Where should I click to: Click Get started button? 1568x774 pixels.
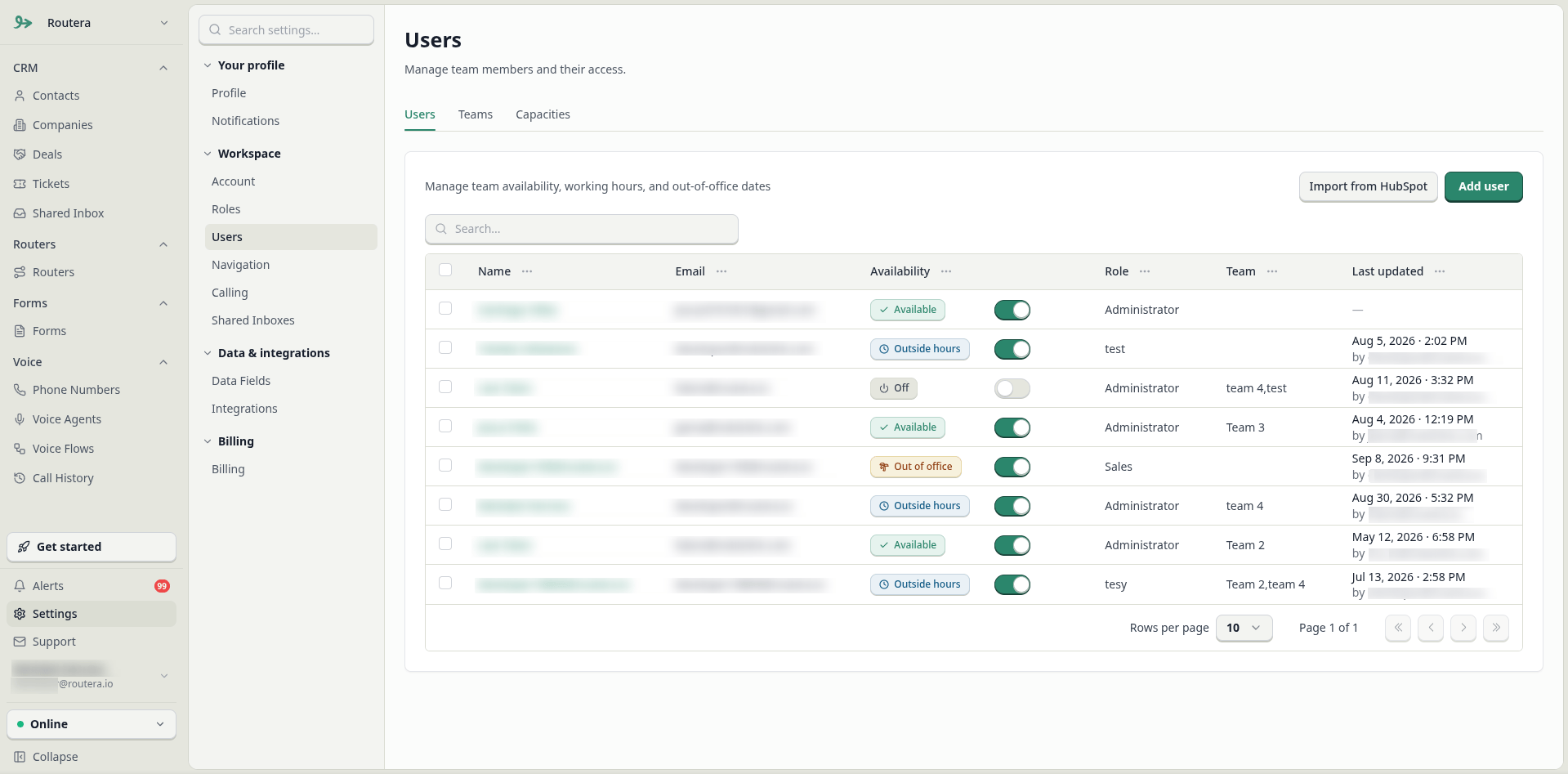[x=92, y=547]
